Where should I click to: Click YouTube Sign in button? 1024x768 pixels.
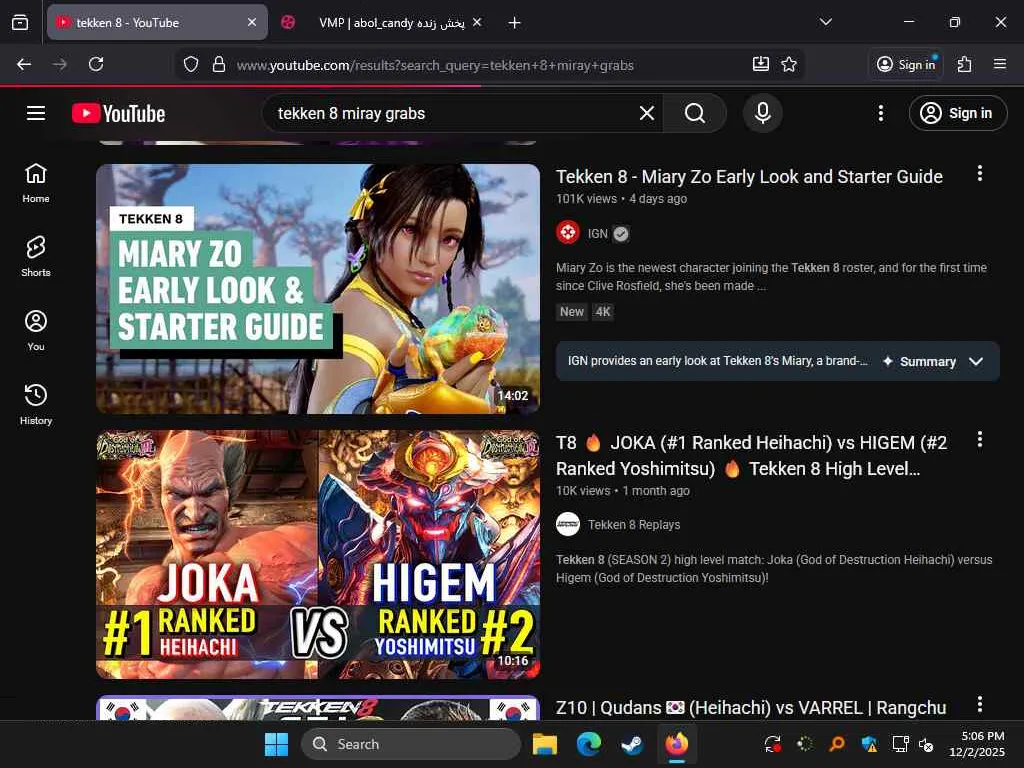957,113
